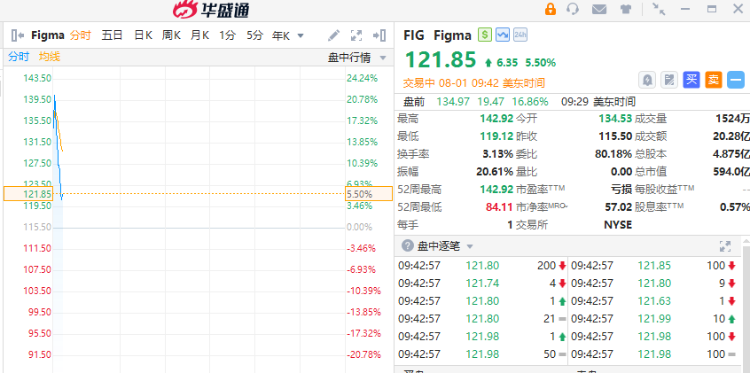This screenshot has width=750, height=373.
Task: Switch to the 五日 chart tab
Action: pyautogui.click(x=112, y=35)
